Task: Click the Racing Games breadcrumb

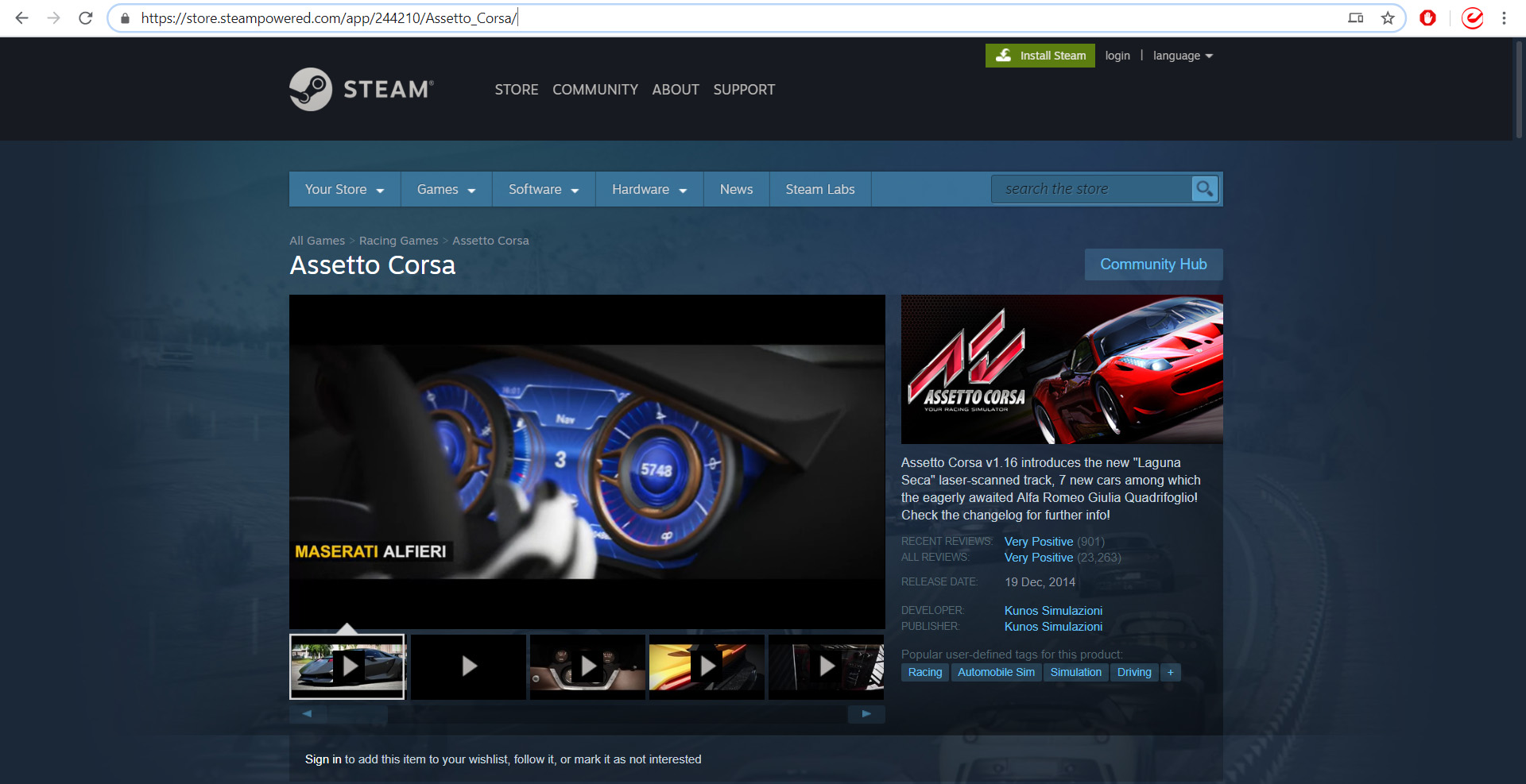Action: pos(398,241)
